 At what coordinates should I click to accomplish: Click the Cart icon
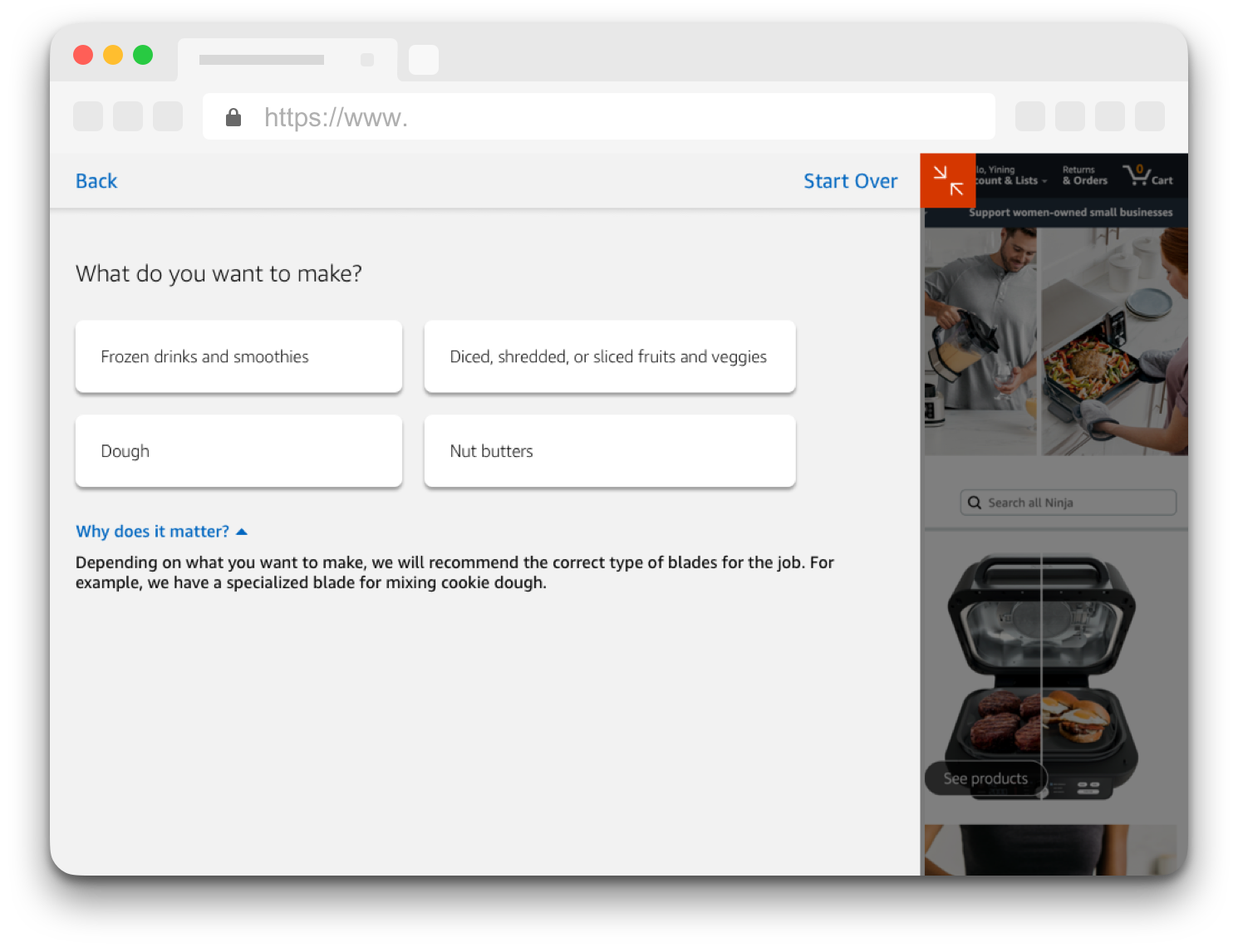click(1147, 175)
